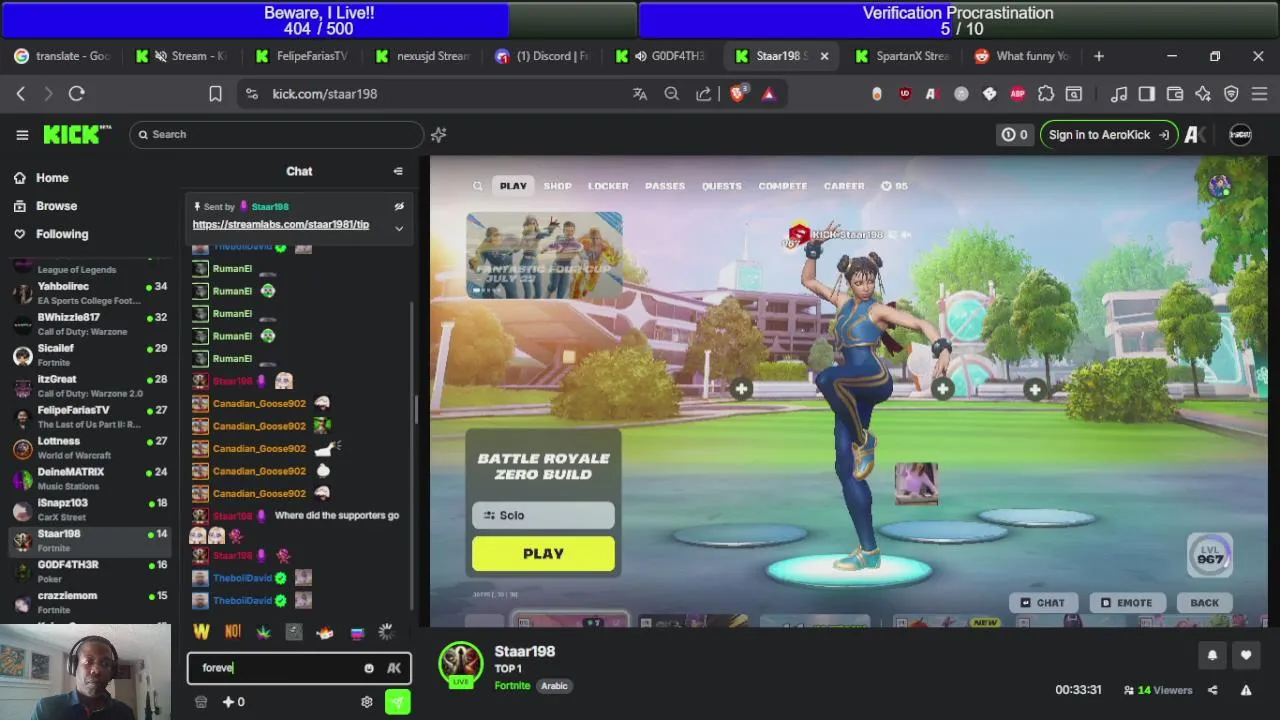This screenshot has height=720, width=1280.
Task: Click the Kick search field
Action: pos(276,135)
